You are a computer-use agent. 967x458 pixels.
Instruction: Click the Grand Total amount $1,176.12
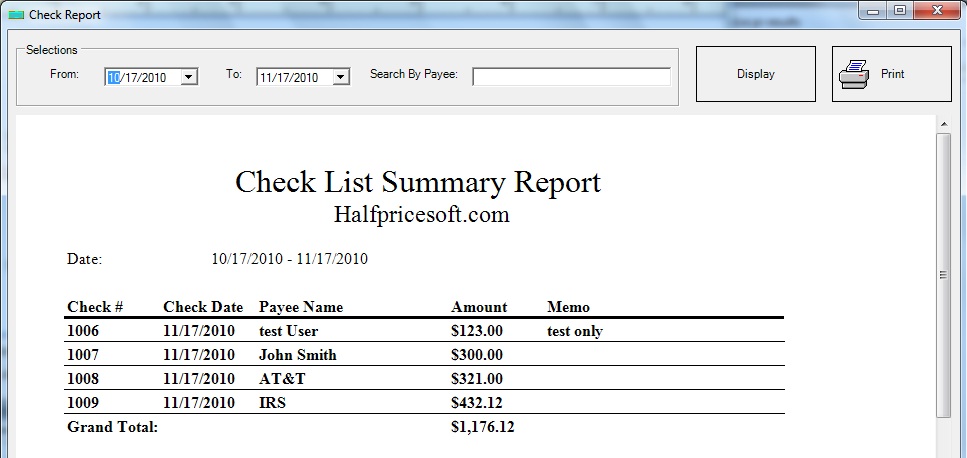click(482, 427)
